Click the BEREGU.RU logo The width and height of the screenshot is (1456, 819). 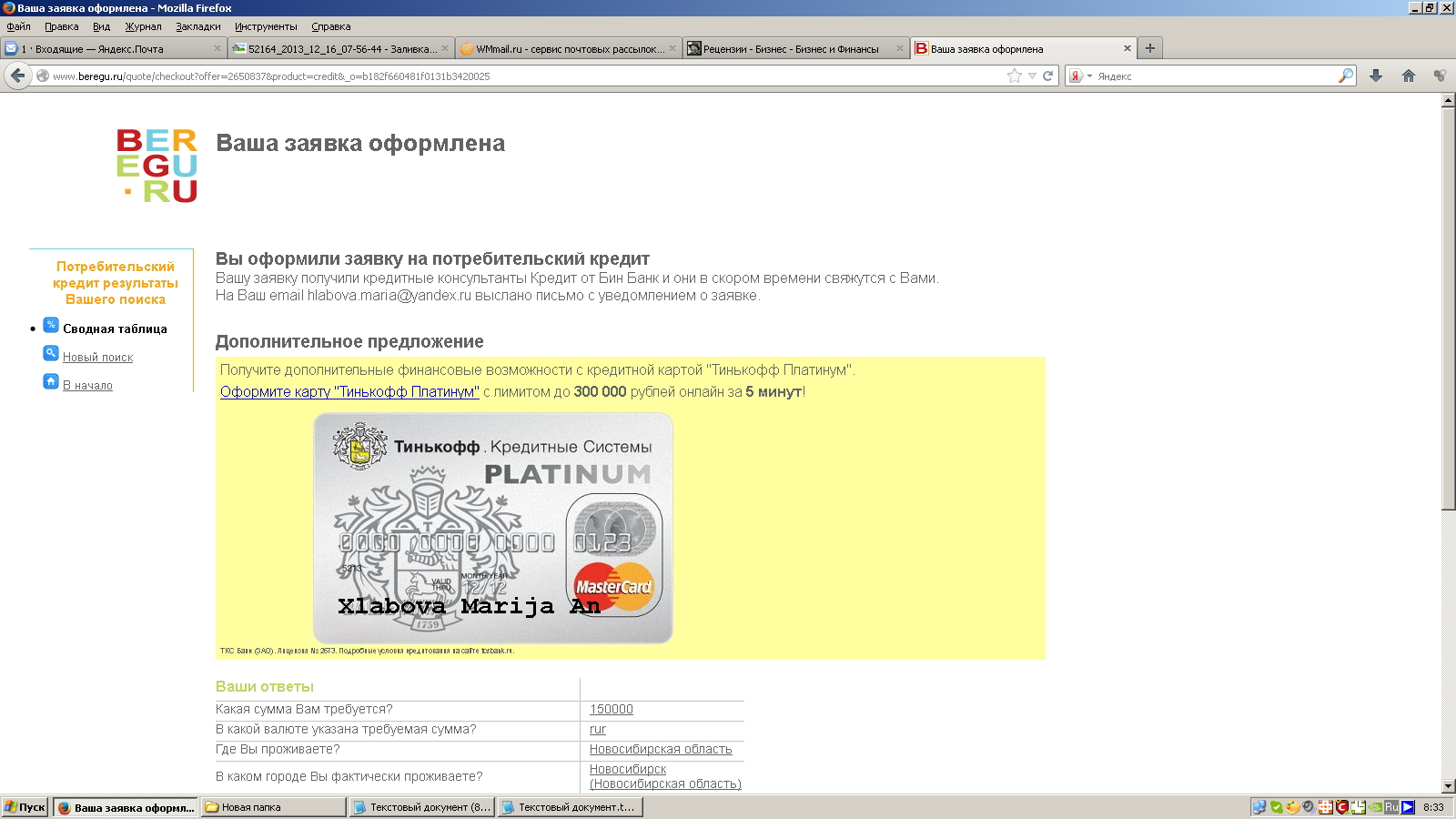157,166
